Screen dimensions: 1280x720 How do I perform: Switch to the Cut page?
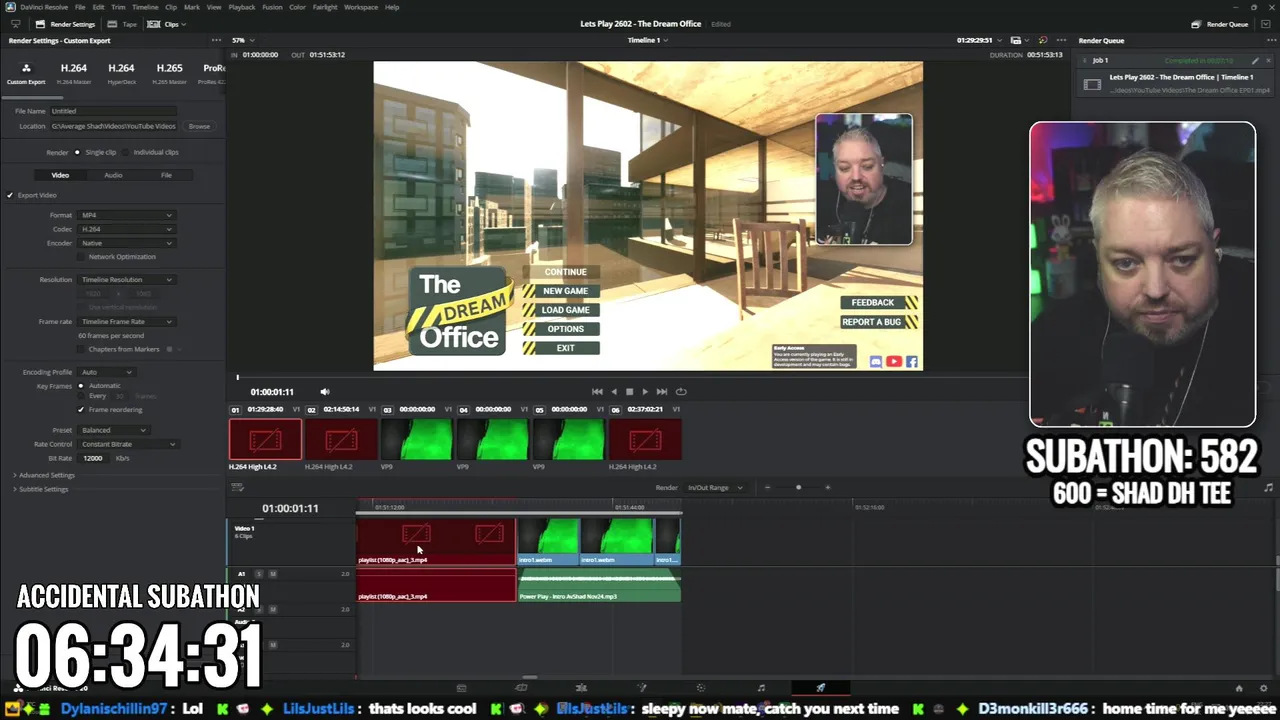pos(521,688)
